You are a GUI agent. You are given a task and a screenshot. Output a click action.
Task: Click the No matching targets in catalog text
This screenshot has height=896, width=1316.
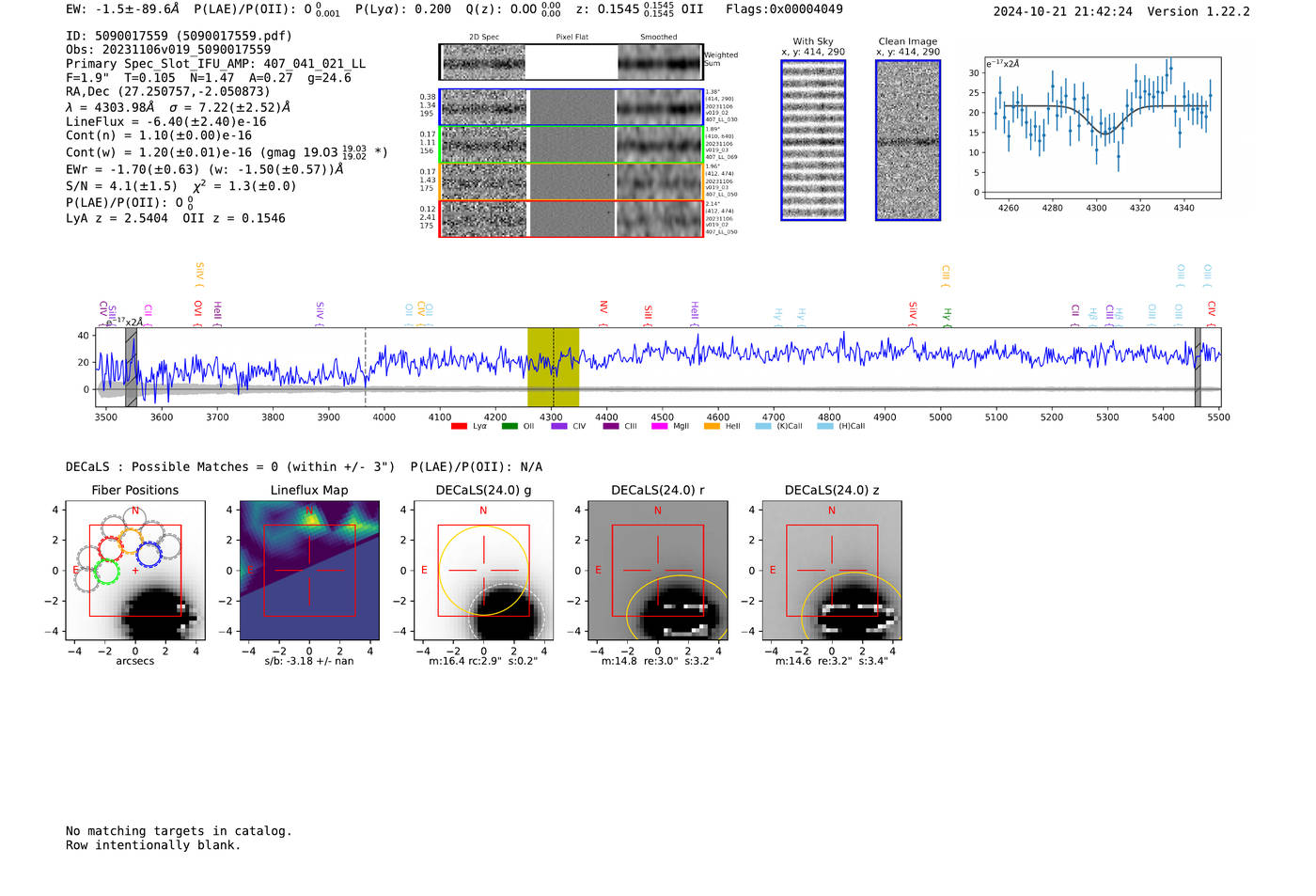click(179, 831)
